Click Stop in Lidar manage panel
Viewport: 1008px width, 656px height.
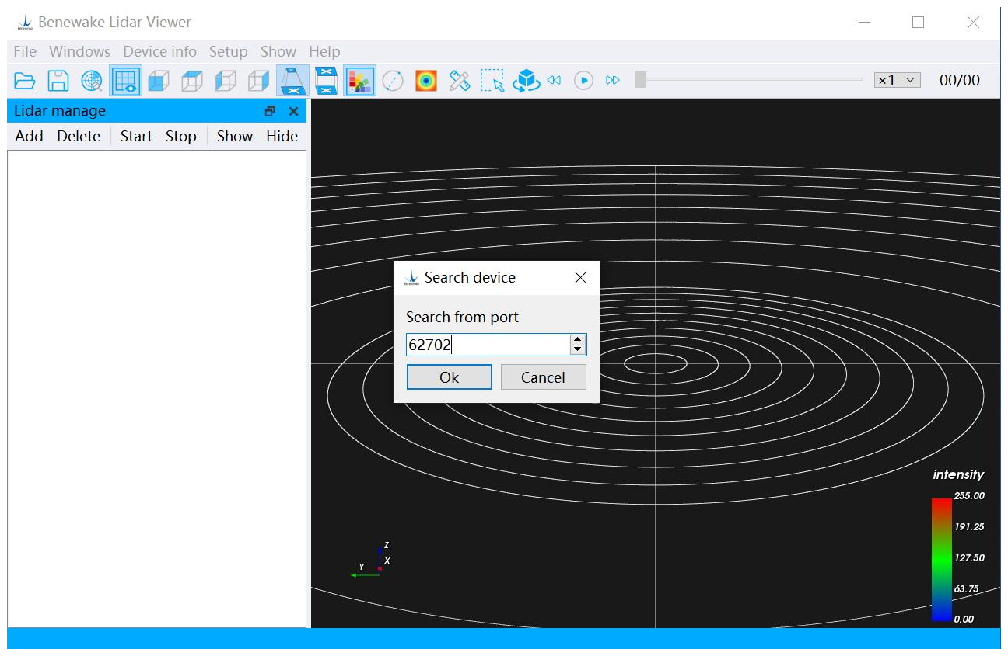point(181,136)
